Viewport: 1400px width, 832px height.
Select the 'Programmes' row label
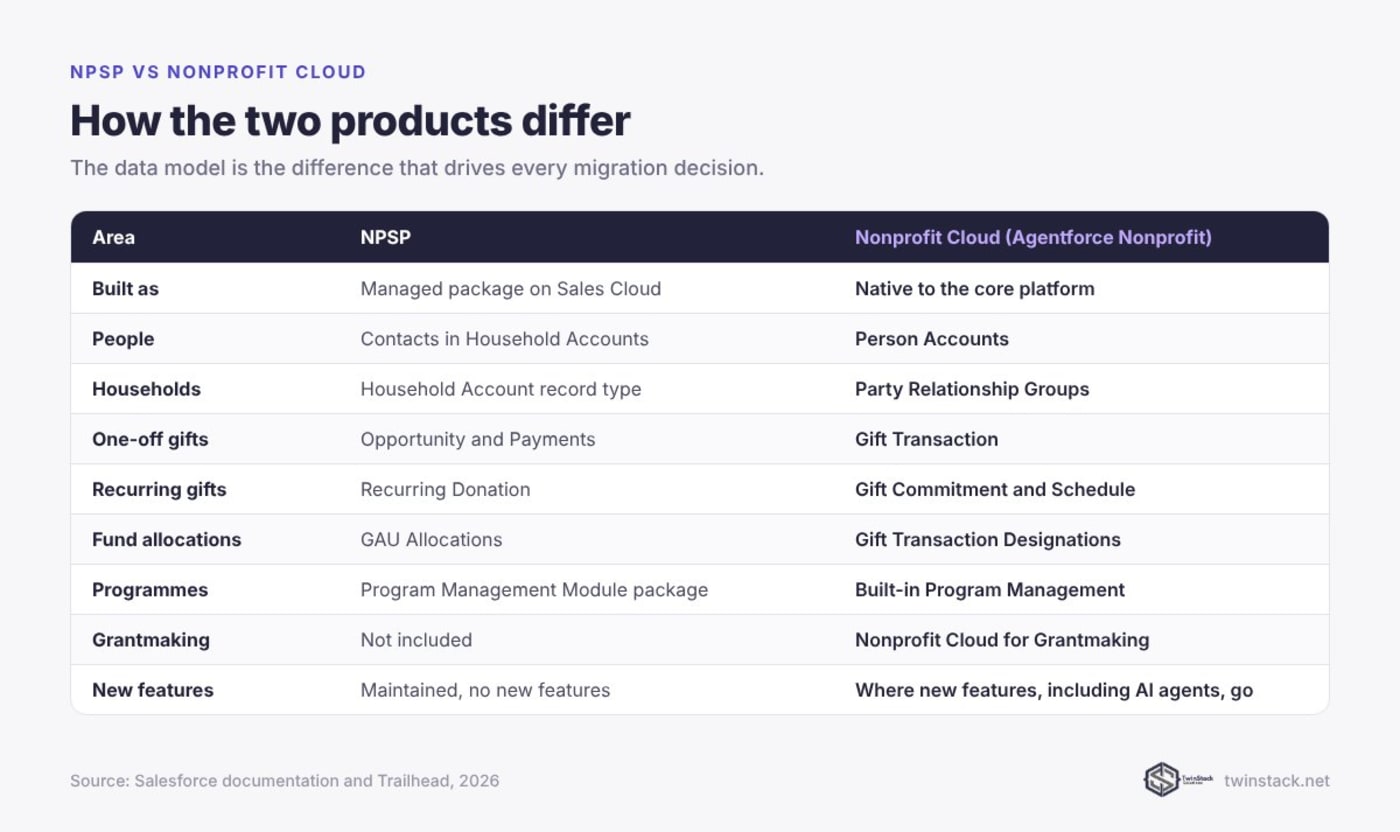[x=150, y=590]
